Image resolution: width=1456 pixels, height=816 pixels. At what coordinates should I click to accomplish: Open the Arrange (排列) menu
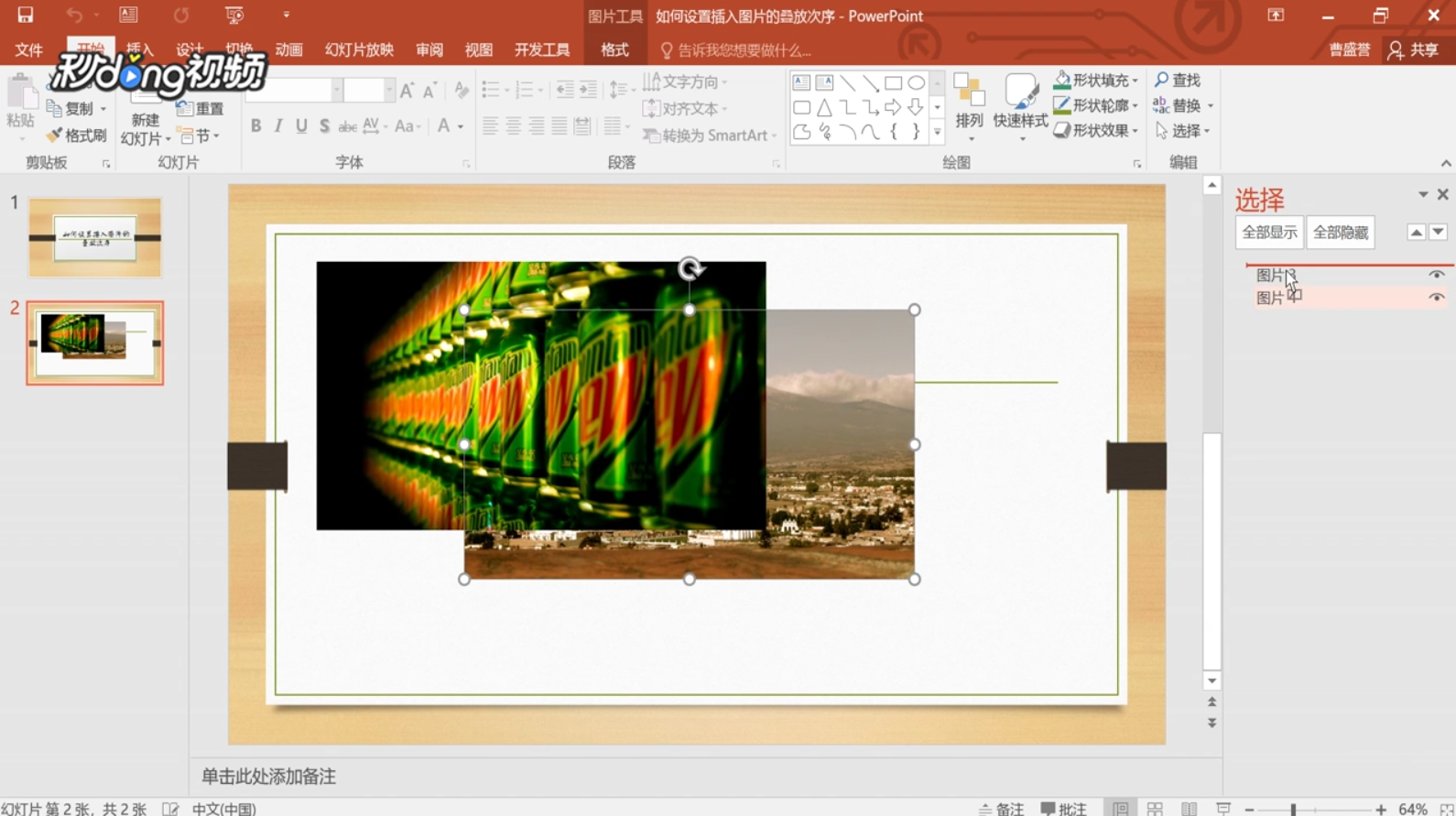click(x=969, y=108)
